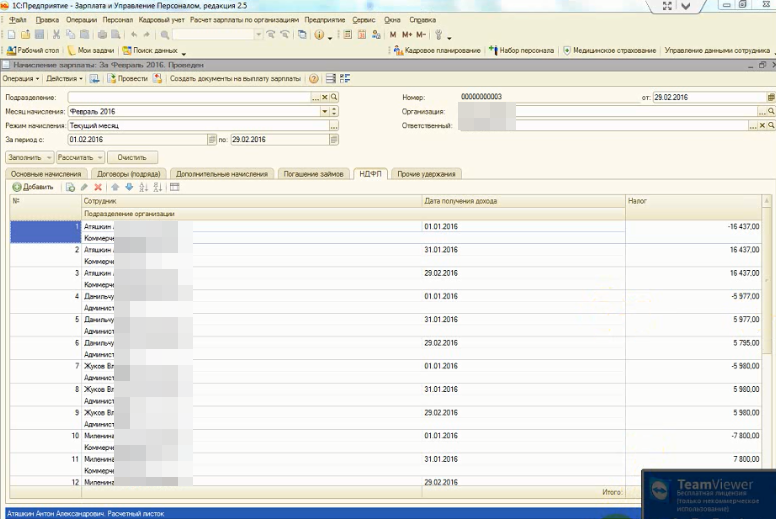Open the Кадровый учет menu

pos(162,20)
